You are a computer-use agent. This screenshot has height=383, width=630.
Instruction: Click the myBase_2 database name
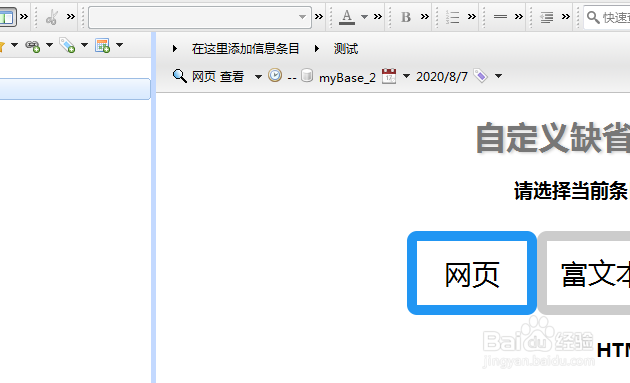tap(347, 77)
